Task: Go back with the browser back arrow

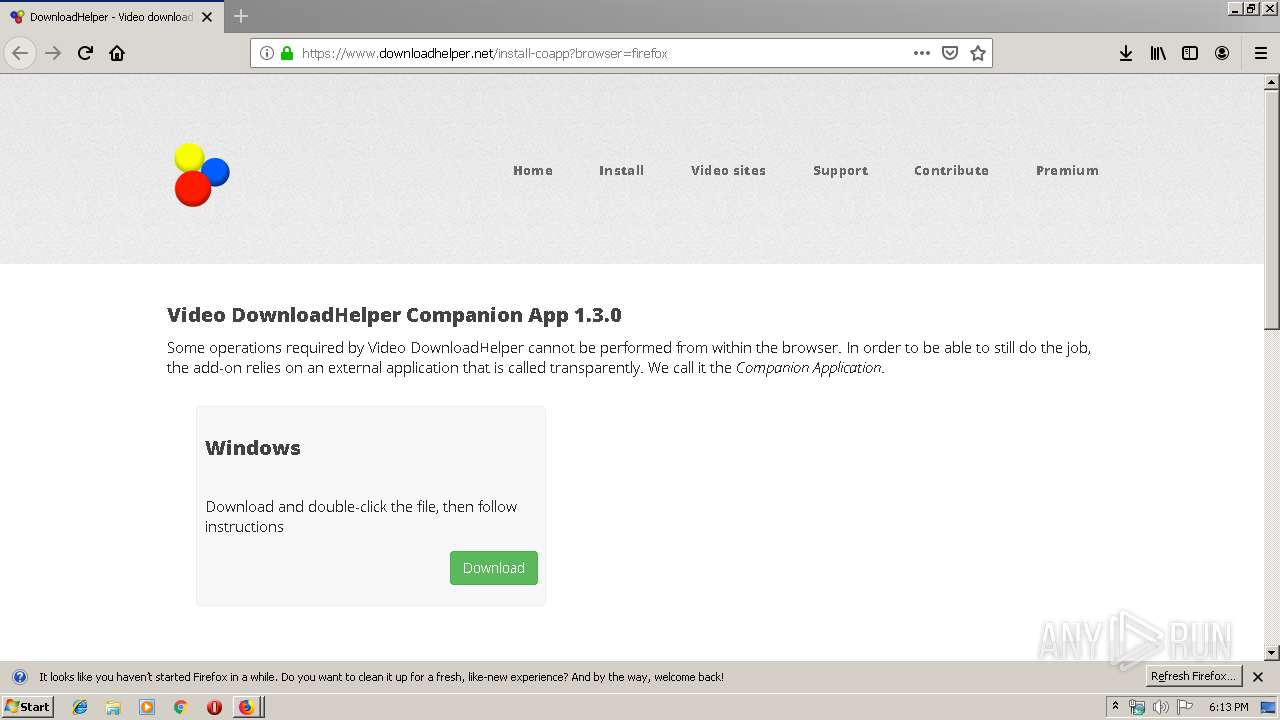Action: 20,53
